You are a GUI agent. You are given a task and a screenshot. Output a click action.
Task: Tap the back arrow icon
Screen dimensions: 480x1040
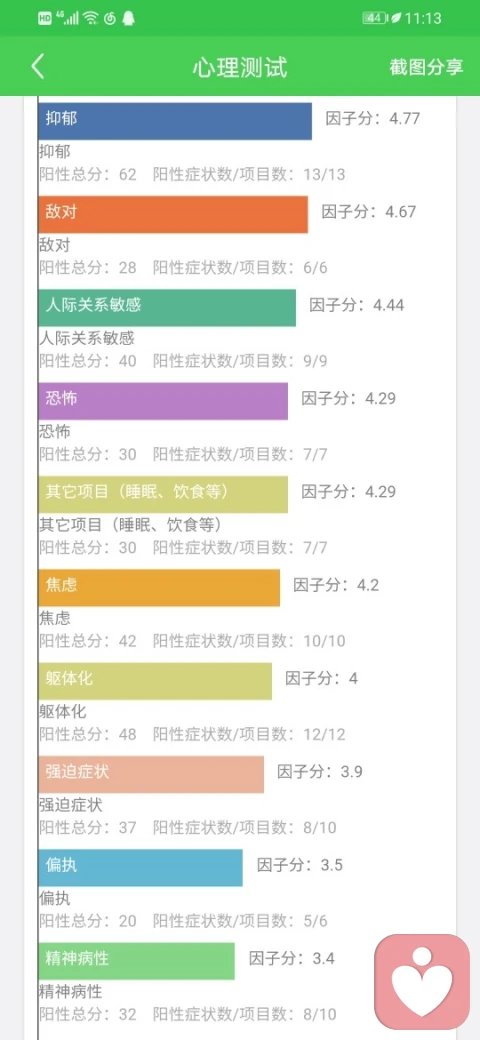point(38,67)
